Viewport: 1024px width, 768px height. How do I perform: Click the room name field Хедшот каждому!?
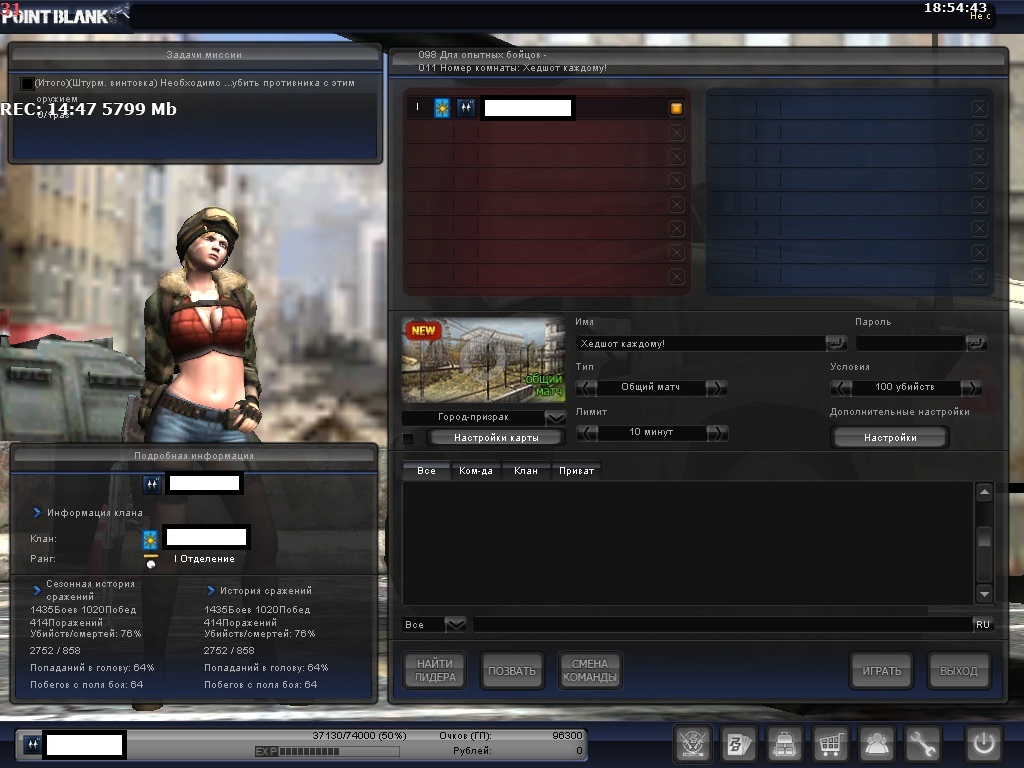pos(700,344)
